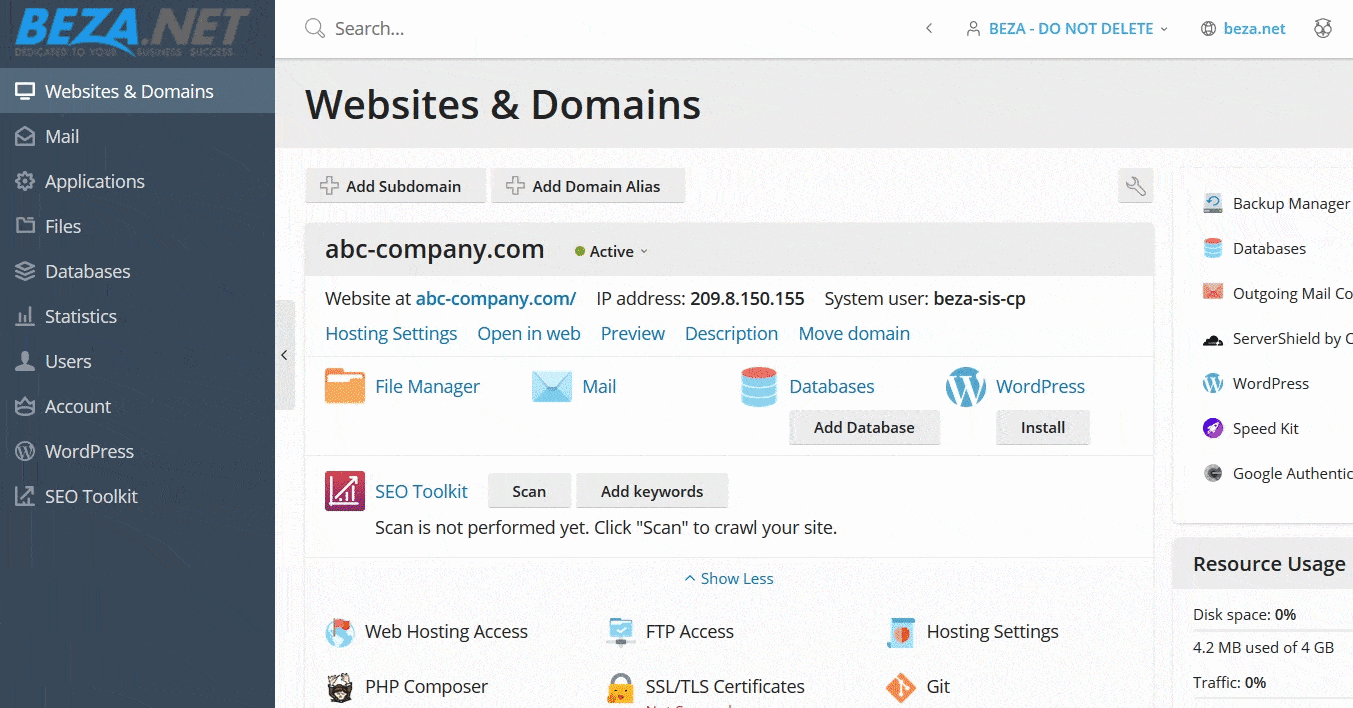The height and width of the screenshot is (708, 1353).
Task: Click the Preview link
Action: [633, 334]
